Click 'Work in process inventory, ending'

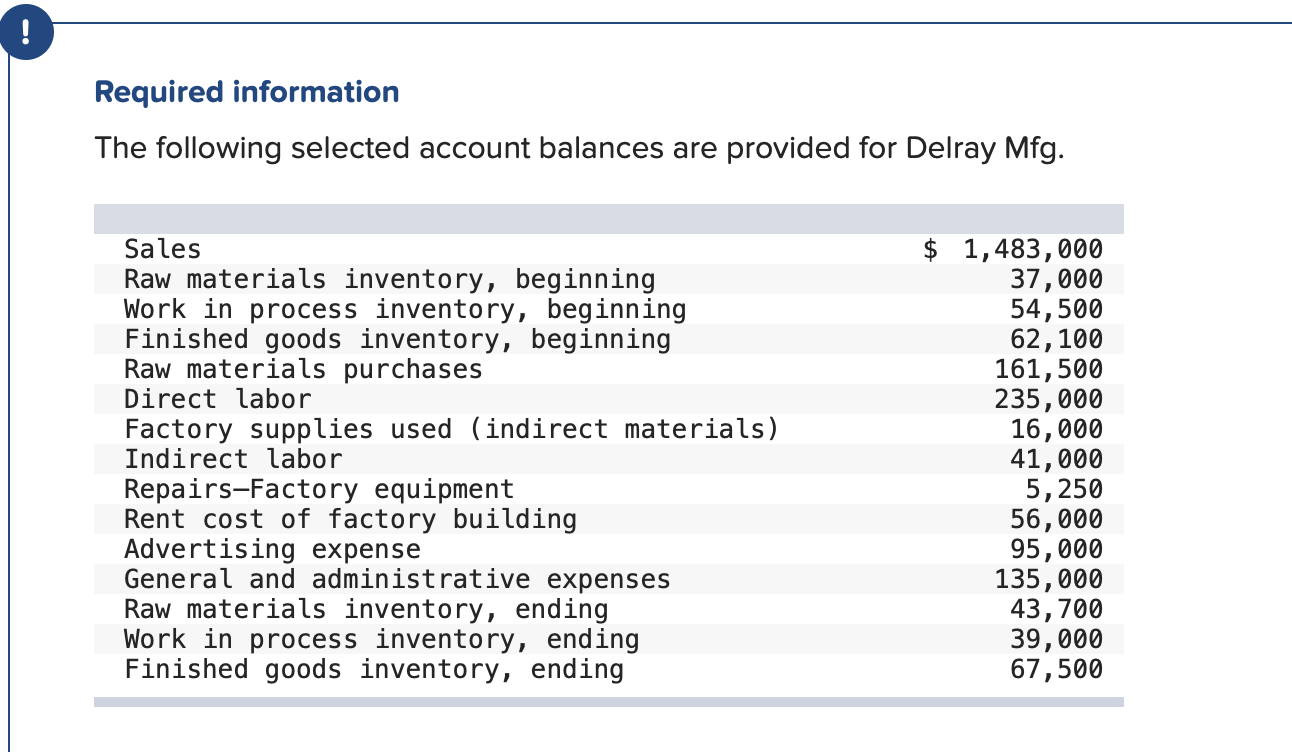(x=381, y=639)
